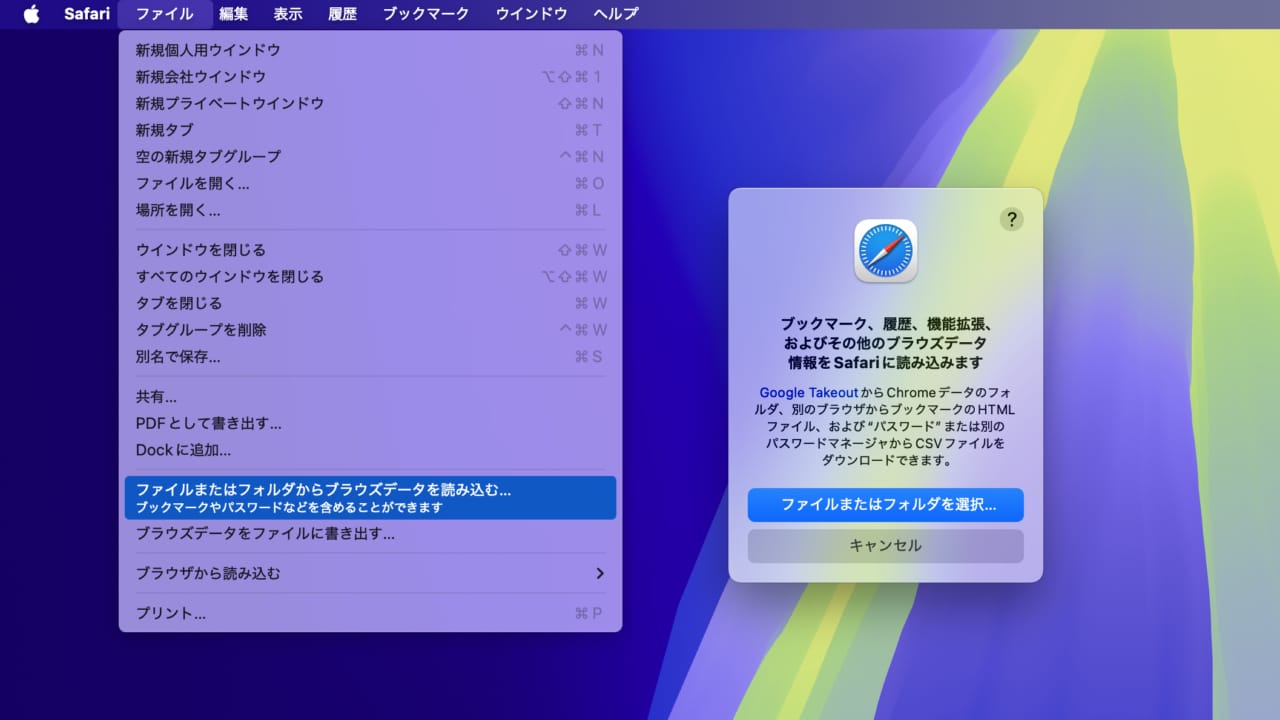The height and width of the screenshot is (720, 1280).
Task: Open the 履歴 menu
Action: pyautogui.click(x=342, y=14)
